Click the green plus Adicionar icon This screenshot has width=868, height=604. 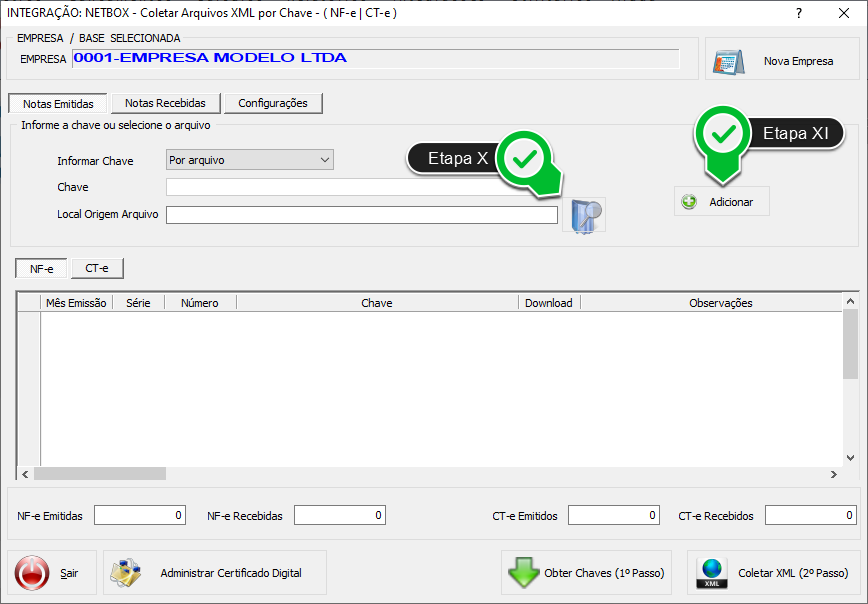pyautogui.click(x=689, y=202)
